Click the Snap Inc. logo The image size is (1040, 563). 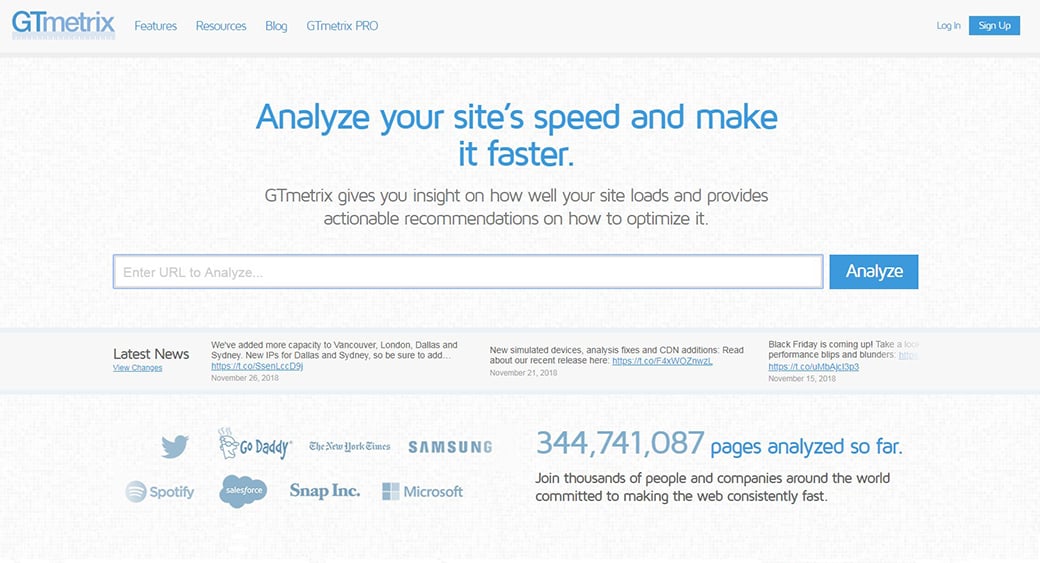tap(324, 491)
